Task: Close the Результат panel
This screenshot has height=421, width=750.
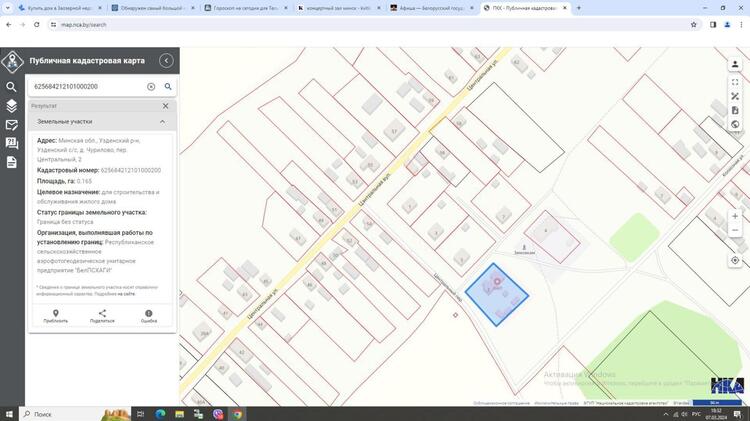Action: click(166, 105)
